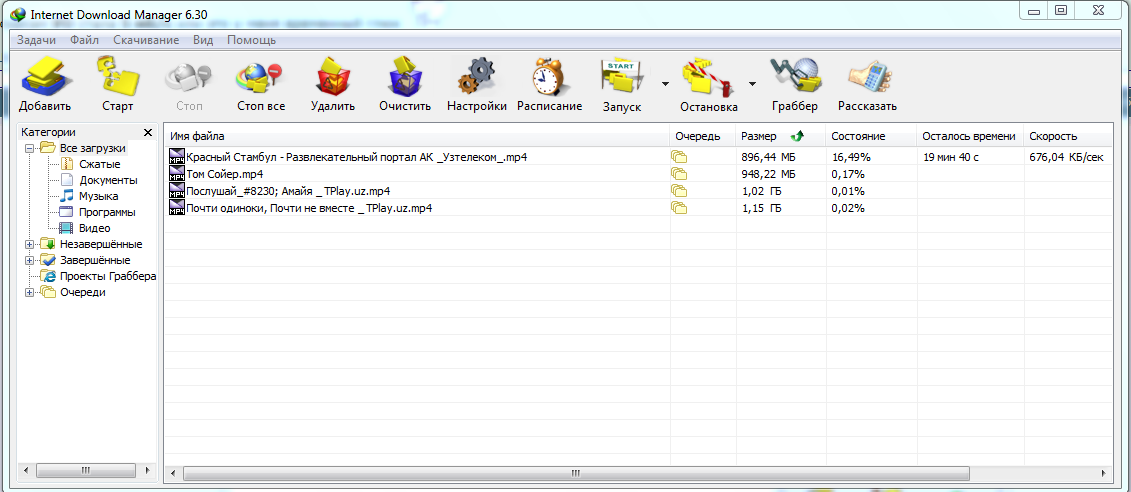The width and height of the screenshot is (1131, 492).
Task: Click the Добавить (Add) download icon
Action: pos(44,77)
